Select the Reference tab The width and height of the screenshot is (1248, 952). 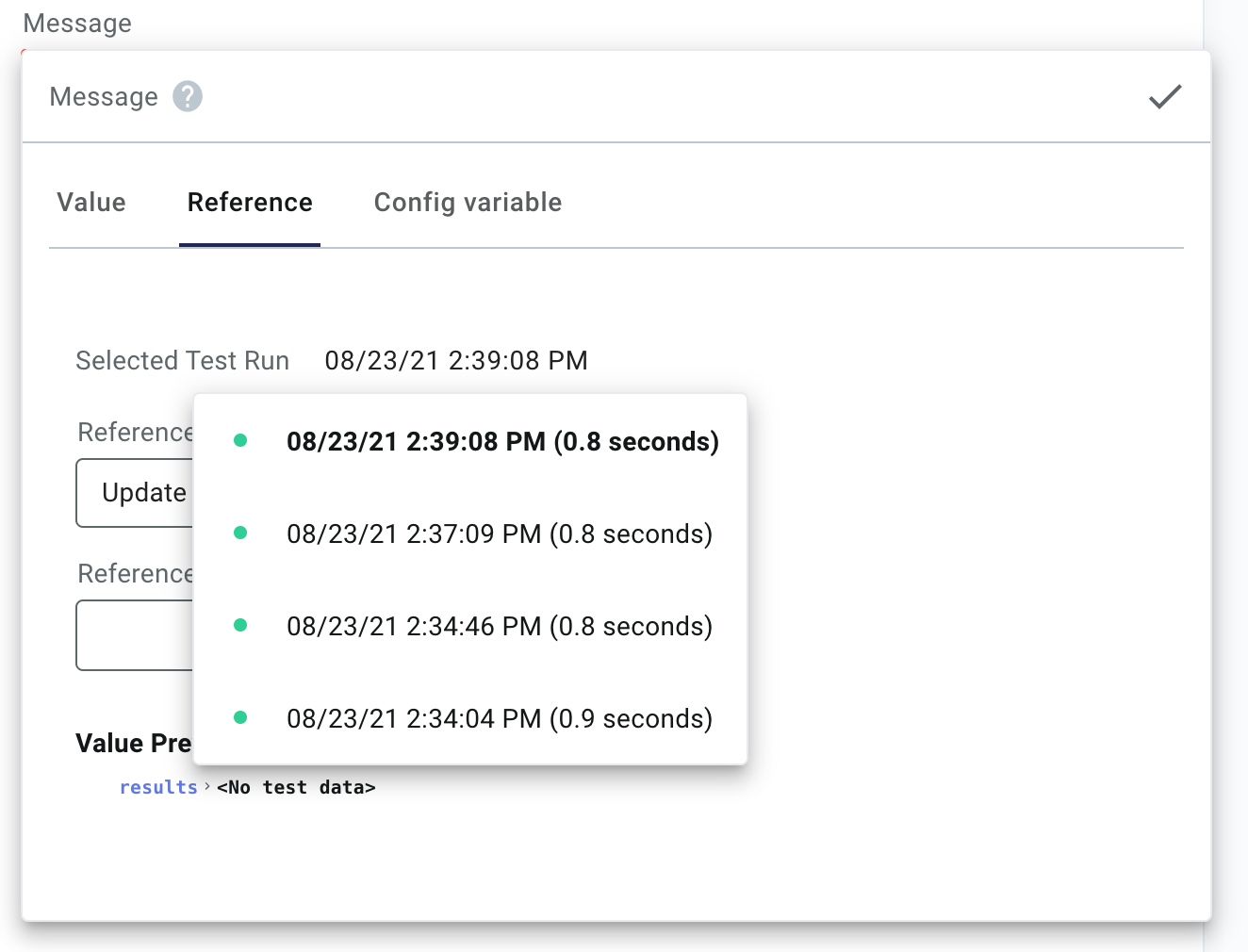(x=250, y=202)
